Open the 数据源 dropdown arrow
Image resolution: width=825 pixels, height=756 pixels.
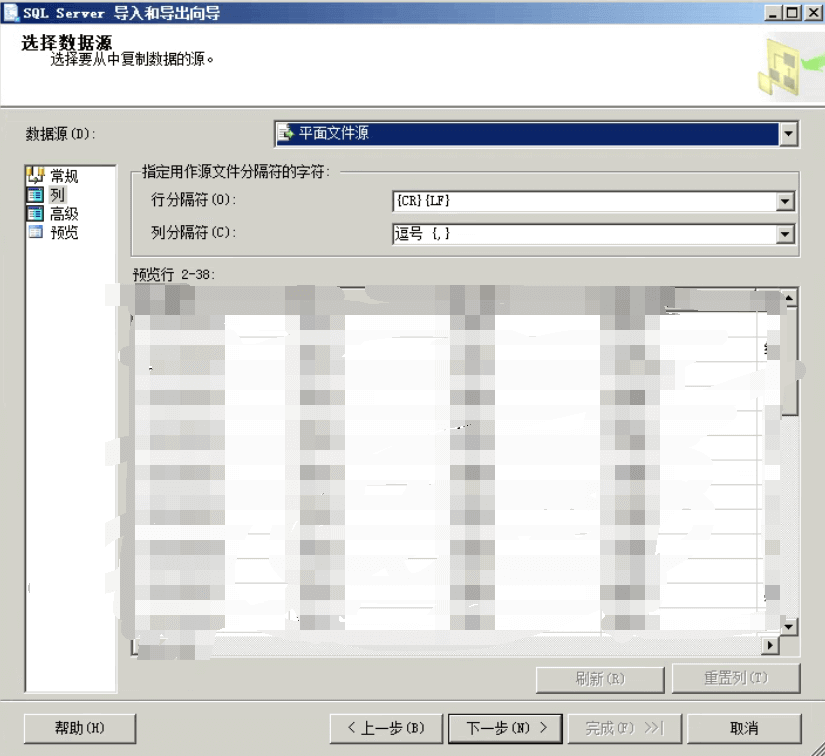(x=789, y=134)
